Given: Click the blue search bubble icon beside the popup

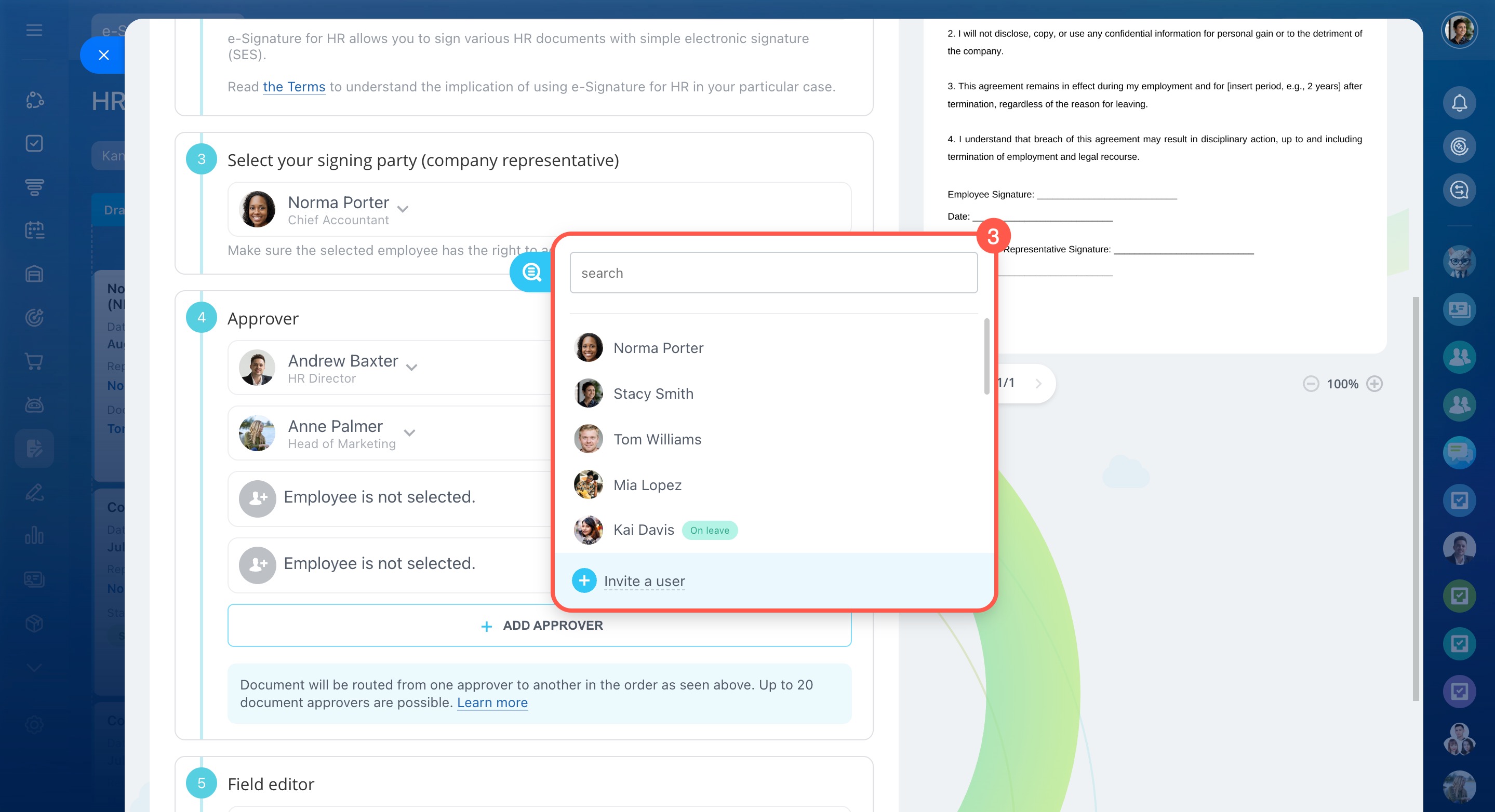Looking at the screenshot, I should click(x=531, y=272).
